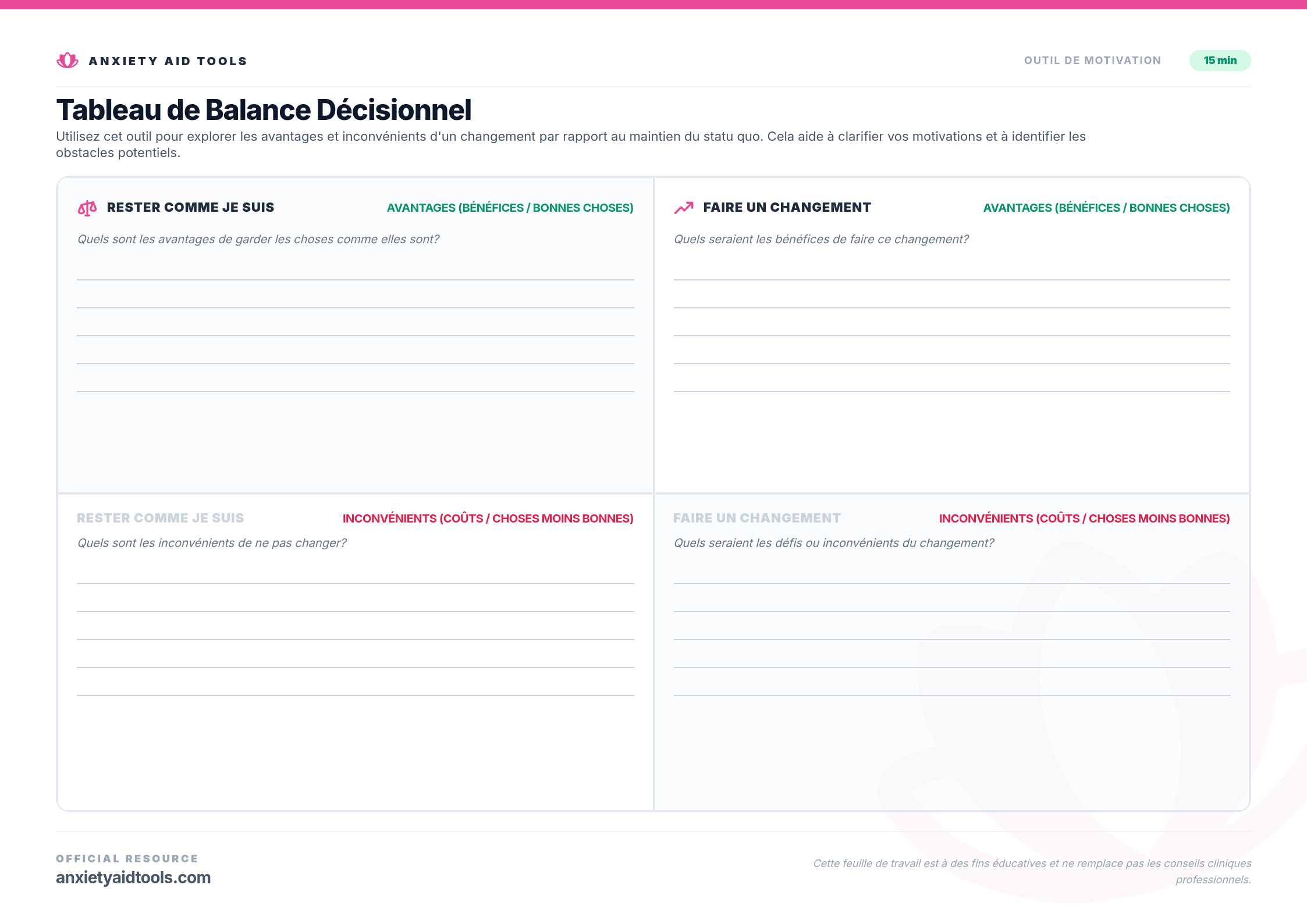This screenshot has height=924, width=1307.
Task: Select the Tableau de Balance Décisionnel title
Action: (x=264, y=109)
